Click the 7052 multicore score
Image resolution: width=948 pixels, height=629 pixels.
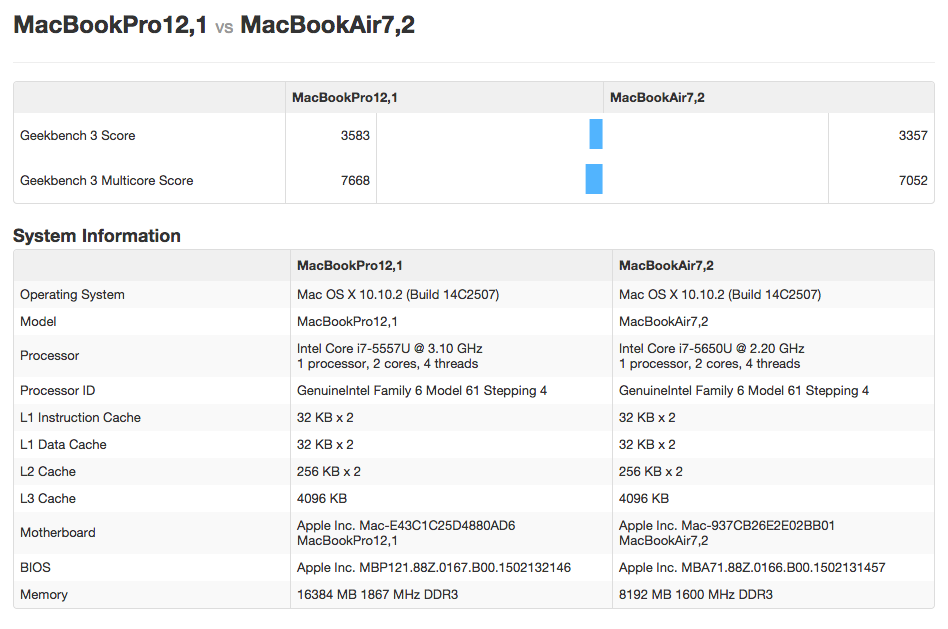pos(913,180)
